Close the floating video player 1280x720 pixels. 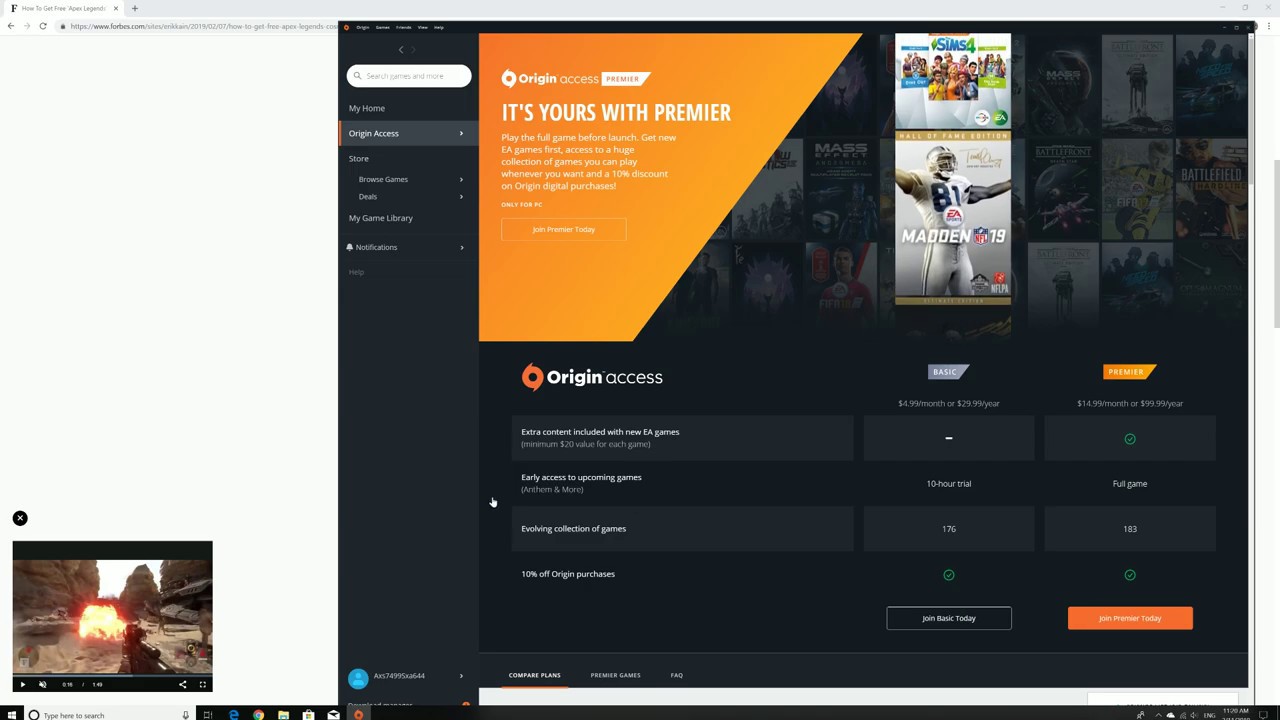pos(20,518)
